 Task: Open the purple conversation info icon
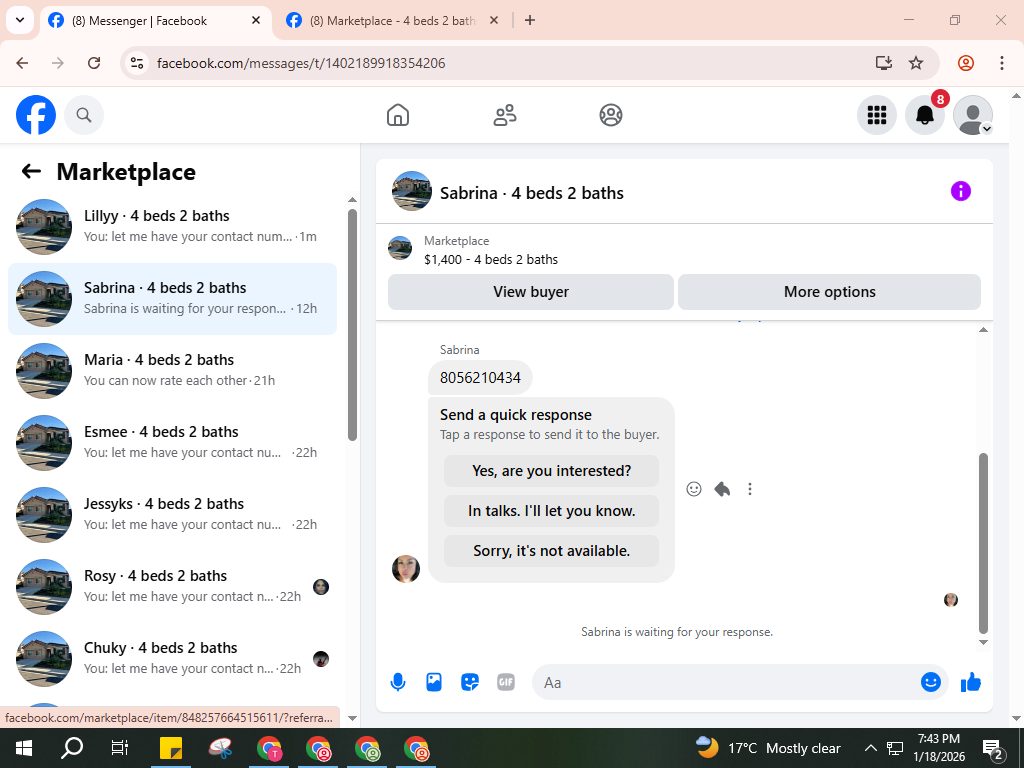[961, 191]
